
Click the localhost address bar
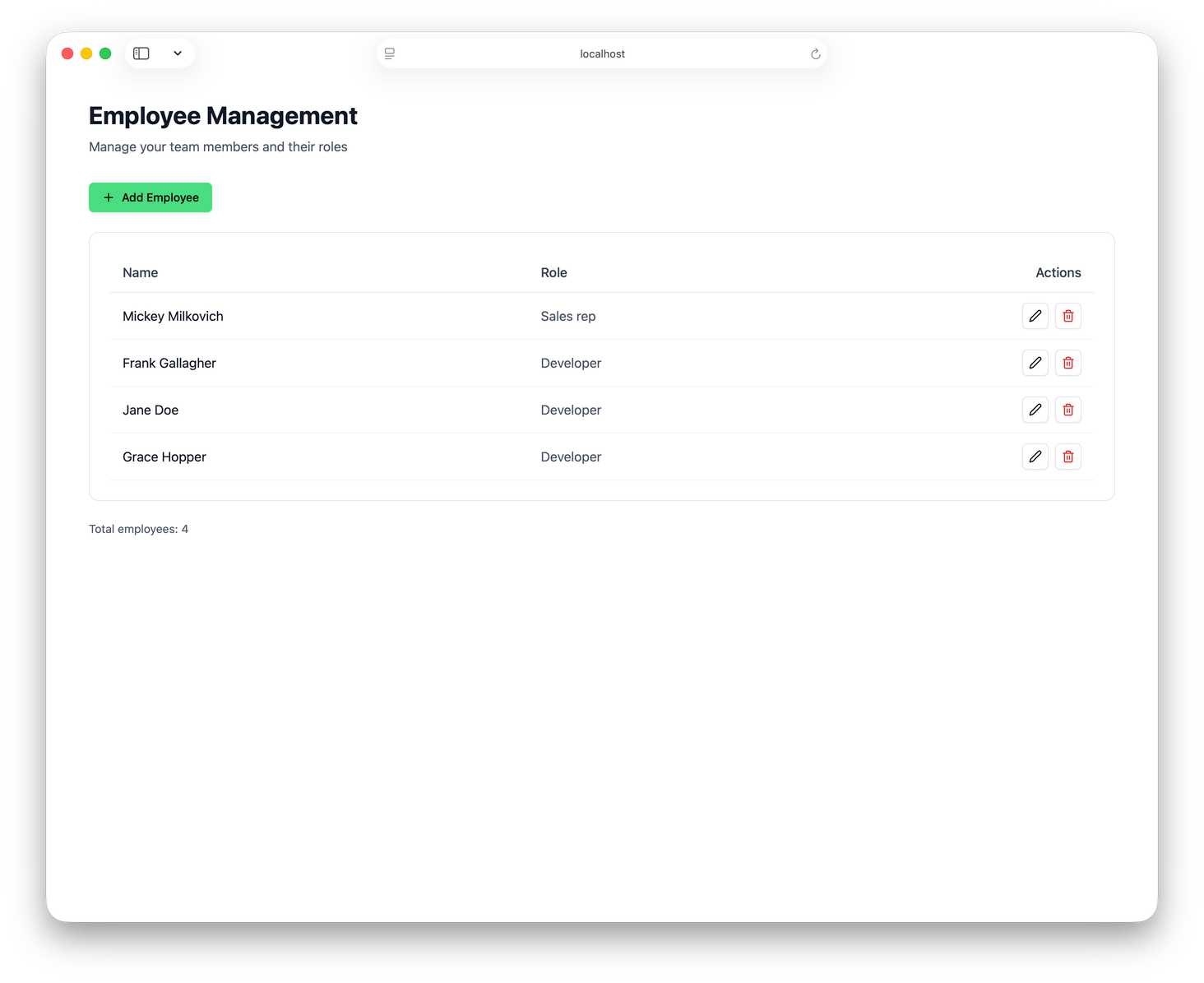point(602,54)
